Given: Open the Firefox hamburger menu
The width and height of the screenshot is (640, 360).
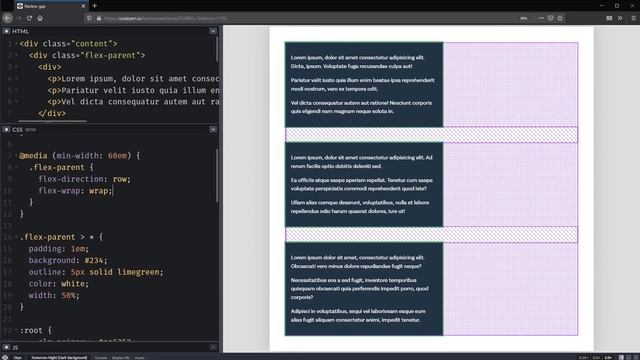Looking at the screenshot, I should click(x=633, y=18).
